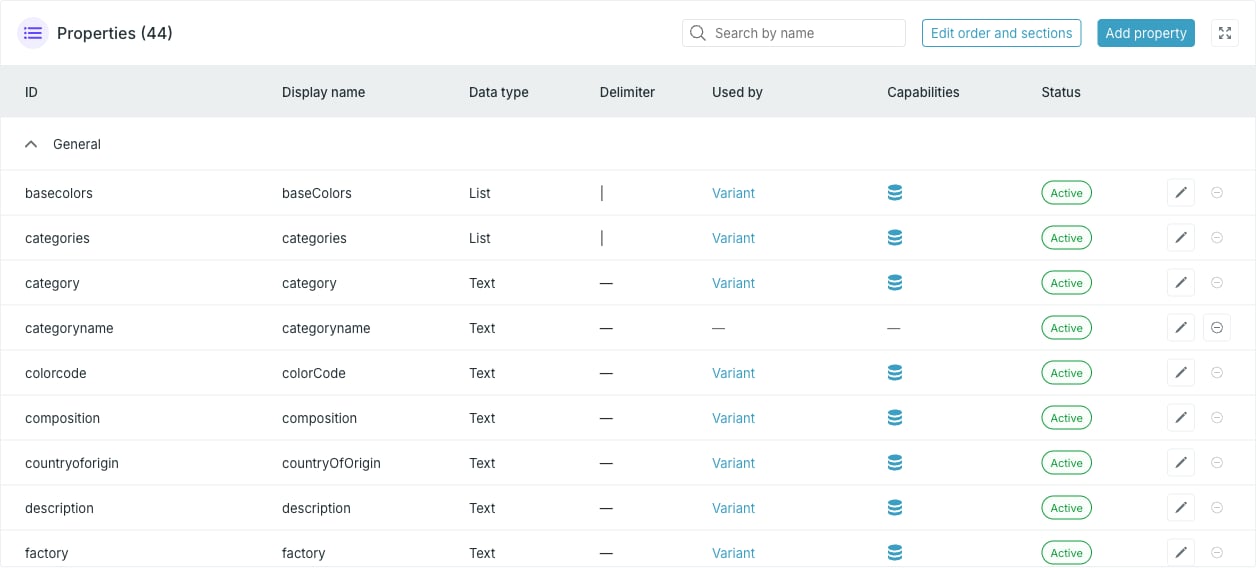Click remove icon for composition row

[x=1217, y=418]
